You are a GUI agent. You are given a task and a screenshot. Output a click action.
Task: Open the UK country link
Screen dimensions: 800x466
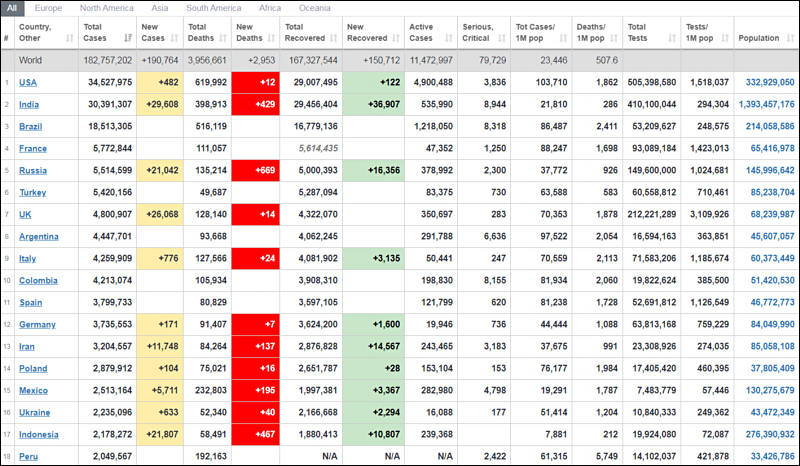point(25,214)
